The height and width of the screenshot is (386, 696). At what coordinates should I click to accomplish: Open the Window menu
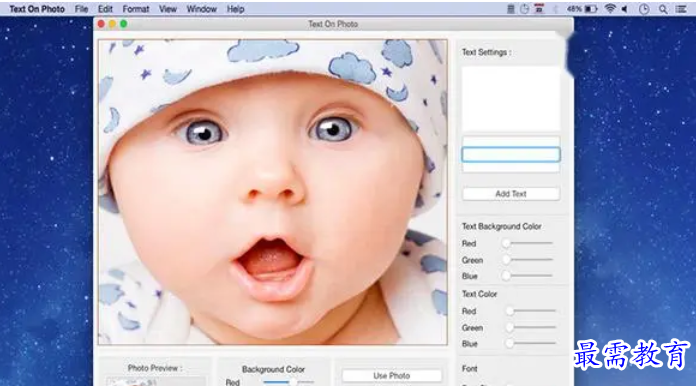[x=202, y=9]
